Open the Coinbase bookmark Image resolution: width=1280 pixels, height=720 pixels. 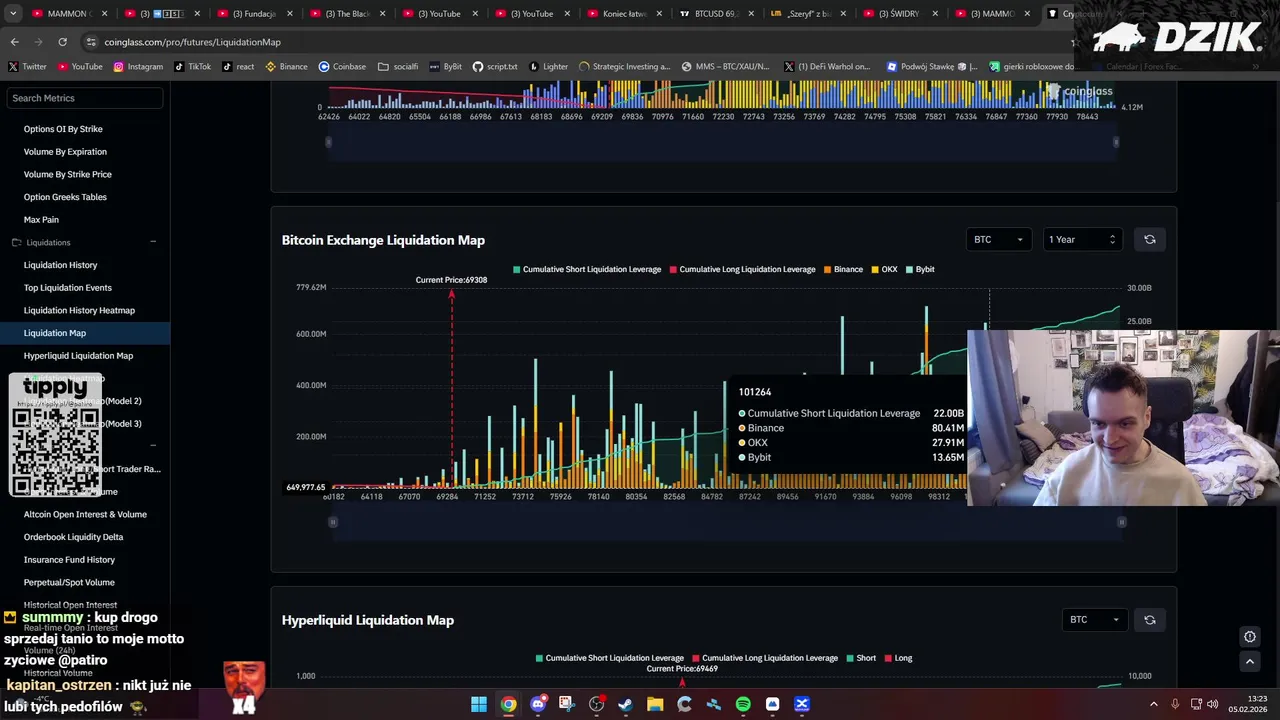click(x=342, y=66)
